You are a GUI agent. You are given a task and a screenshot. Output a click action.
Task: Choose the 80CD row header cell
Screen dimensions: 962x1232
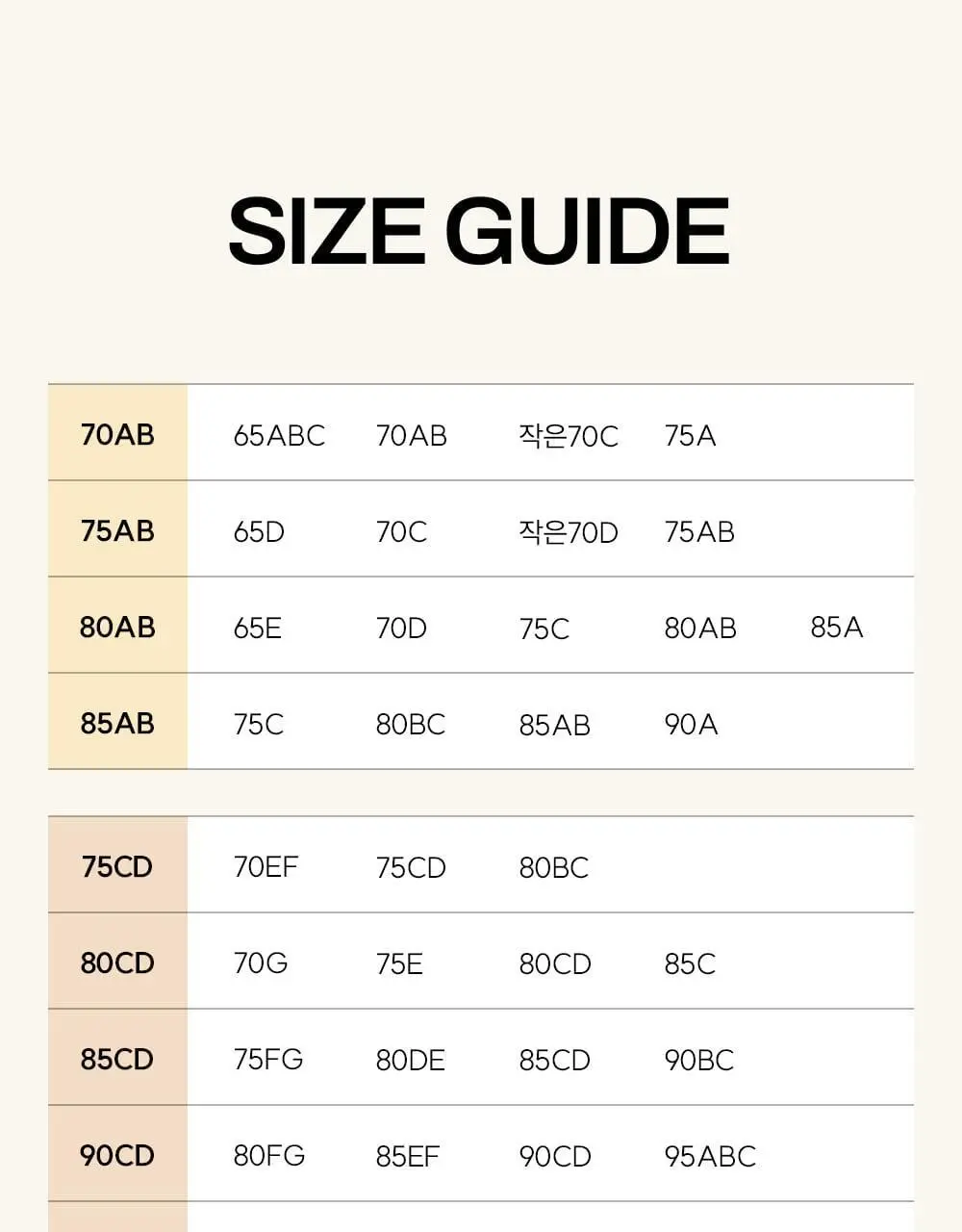point(117,962)
